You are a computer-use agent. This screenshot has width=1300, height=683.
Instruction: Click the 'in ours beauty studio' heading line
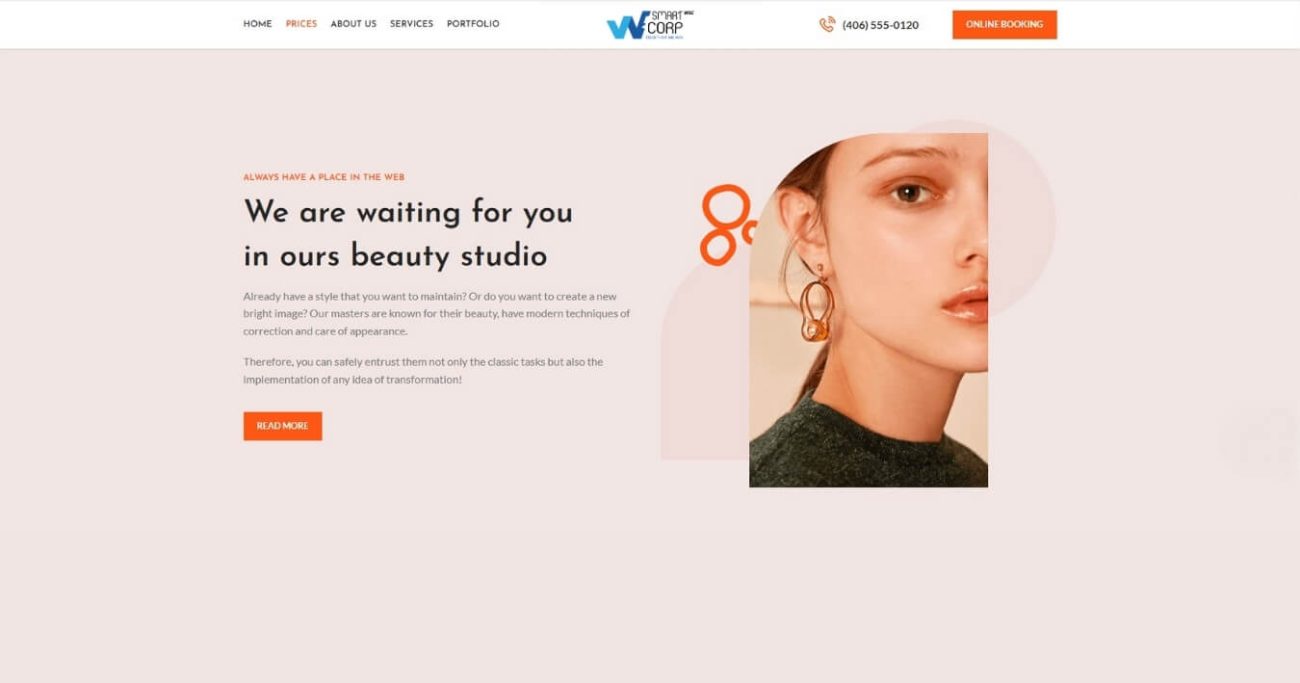(395, 256)
